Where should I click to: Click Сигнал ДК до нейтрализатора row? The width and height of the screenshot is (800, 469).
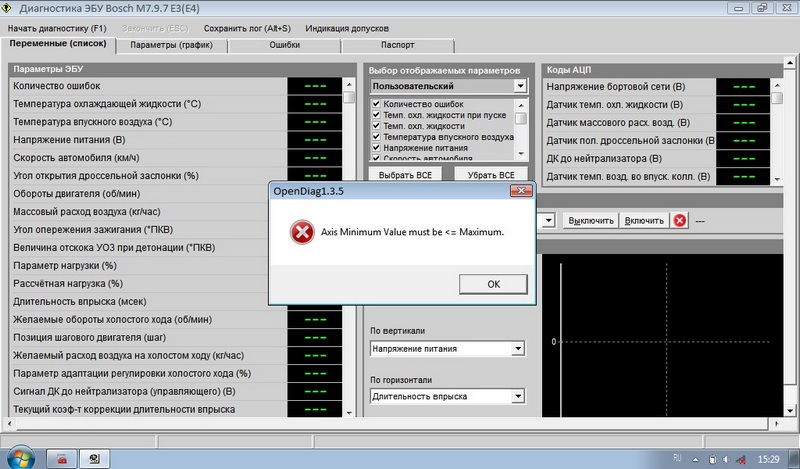176,391
